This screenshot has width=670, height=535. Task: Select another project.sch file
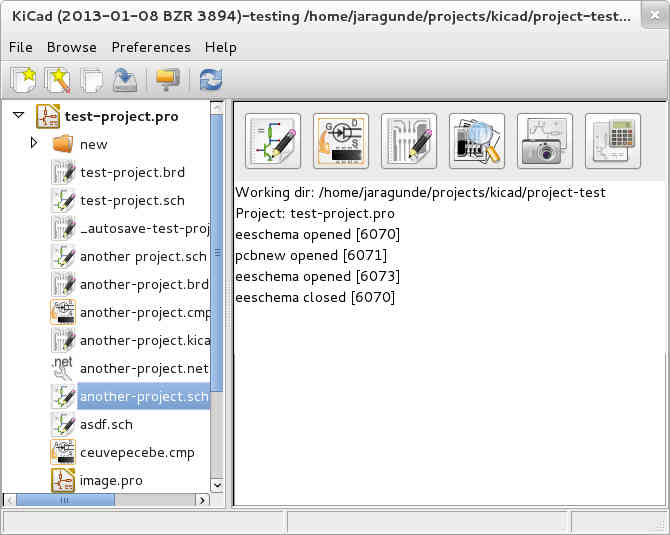pos(143,256)
